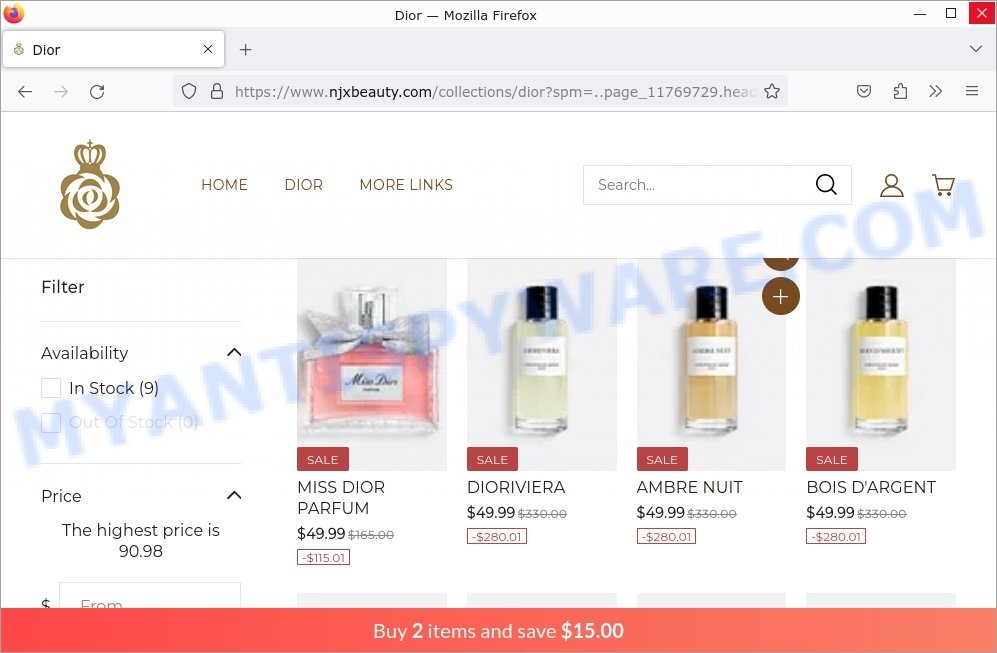Click the gold rose crown logo

90,184
